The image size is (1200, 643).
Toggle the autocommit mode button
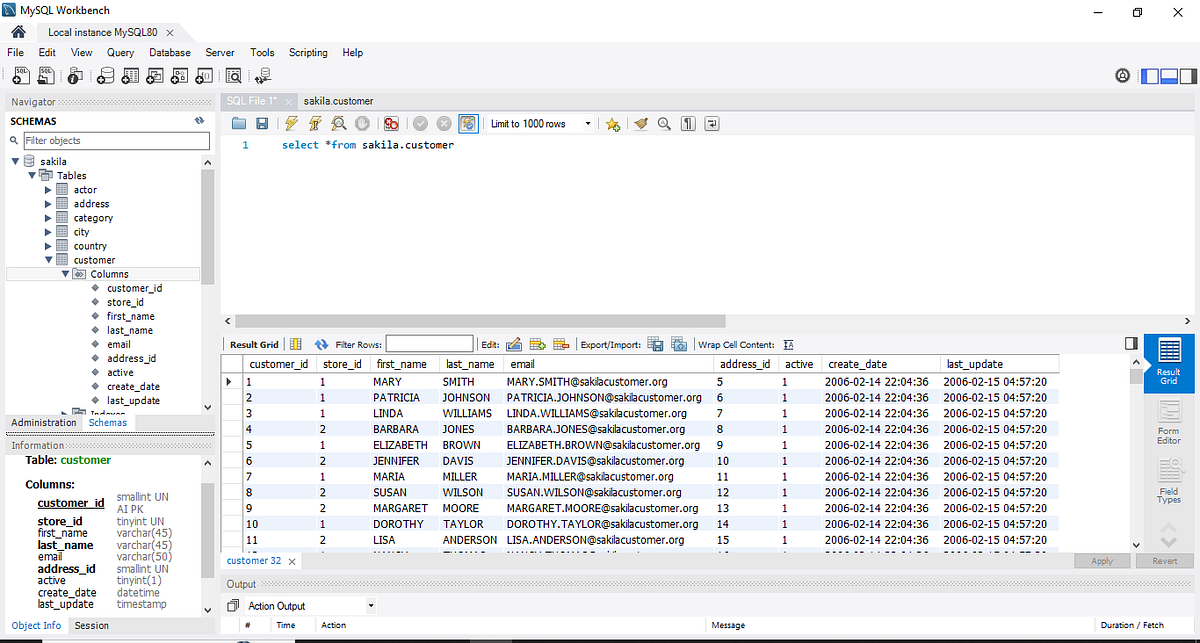(468, 124)
